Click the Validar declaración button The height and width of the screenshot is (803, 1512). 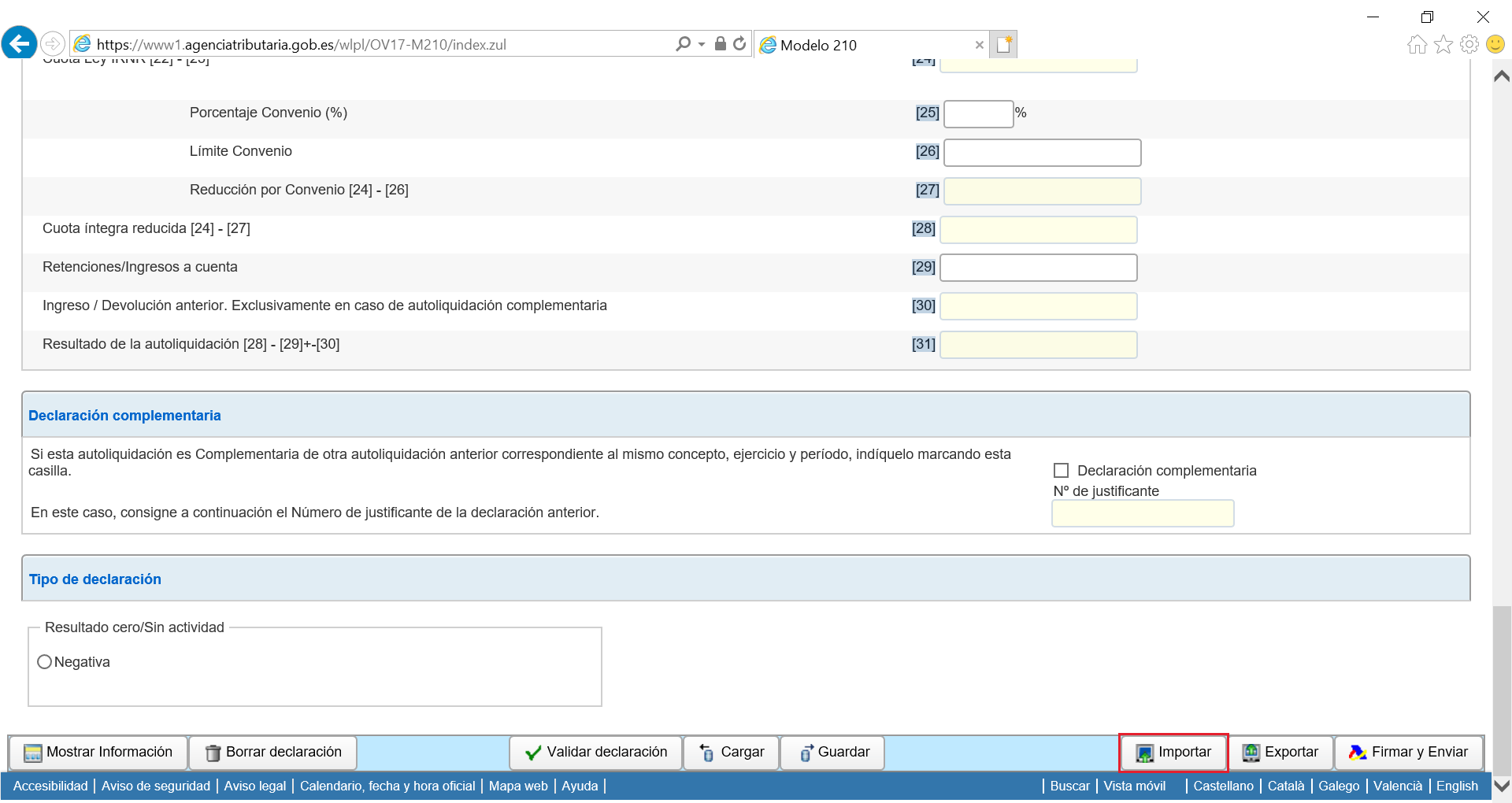click(595, 753)
